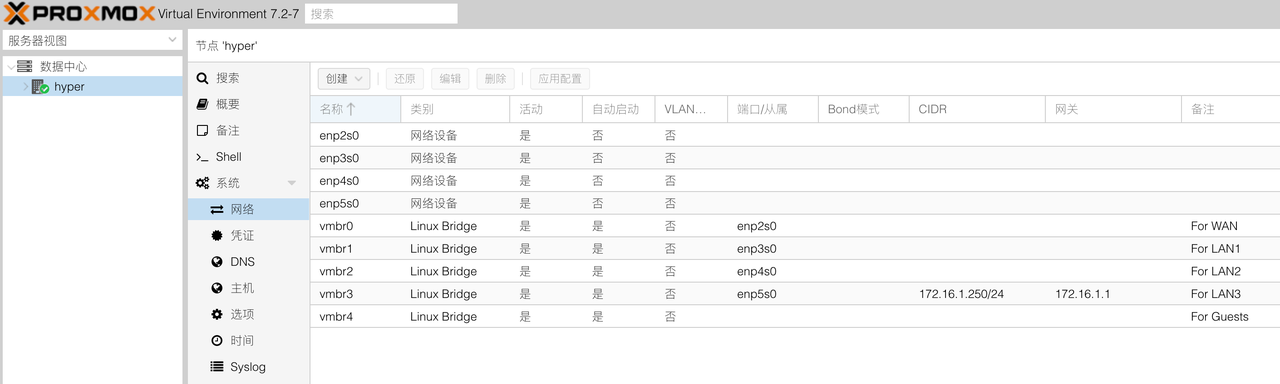This screenshot has height=384, width=1280.
Task: Click the globe icon beside 主机
Action: (x=217, y=288)
